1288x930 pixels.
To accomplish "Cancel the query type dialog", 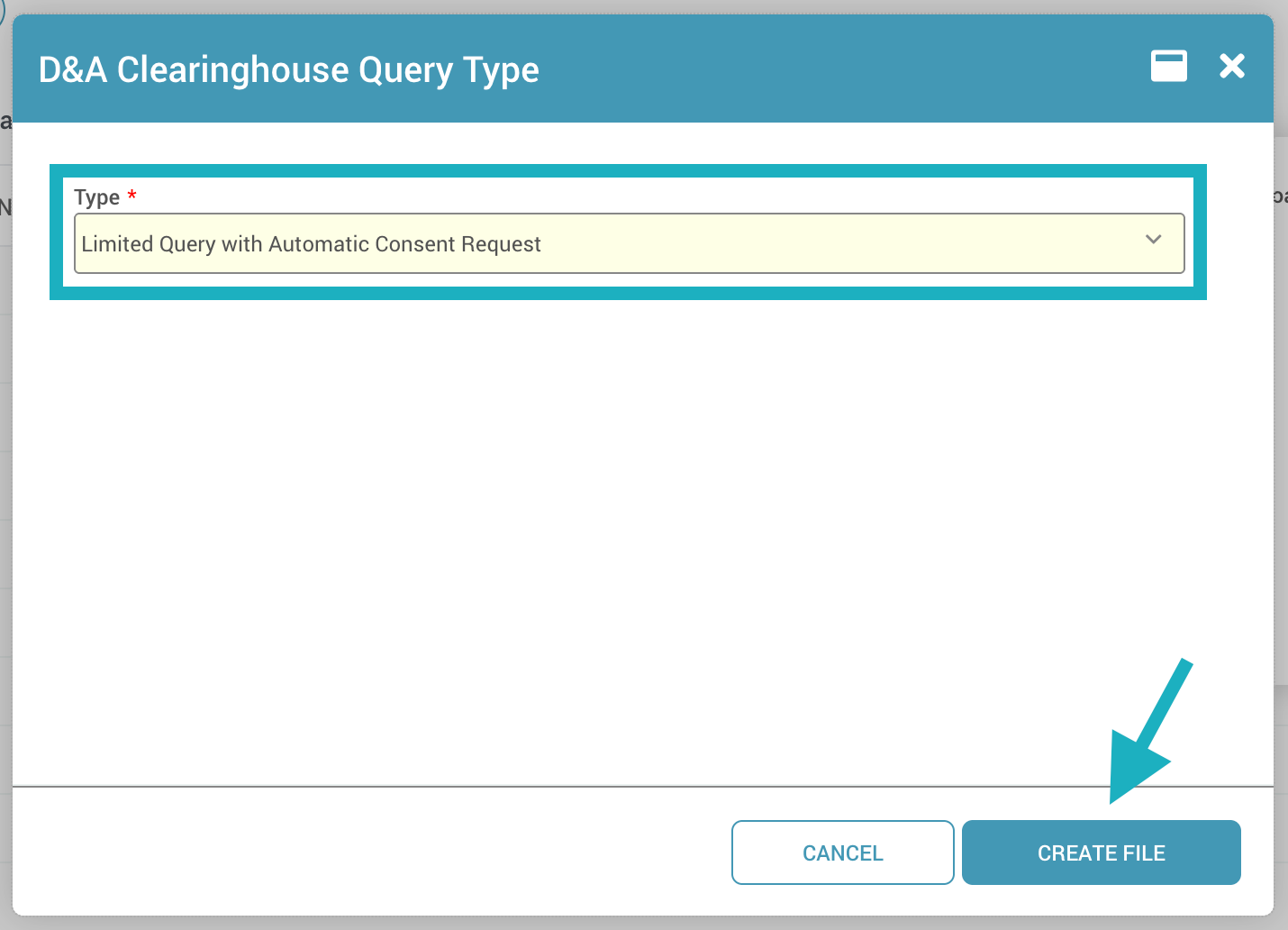I will tap(842, 852).
